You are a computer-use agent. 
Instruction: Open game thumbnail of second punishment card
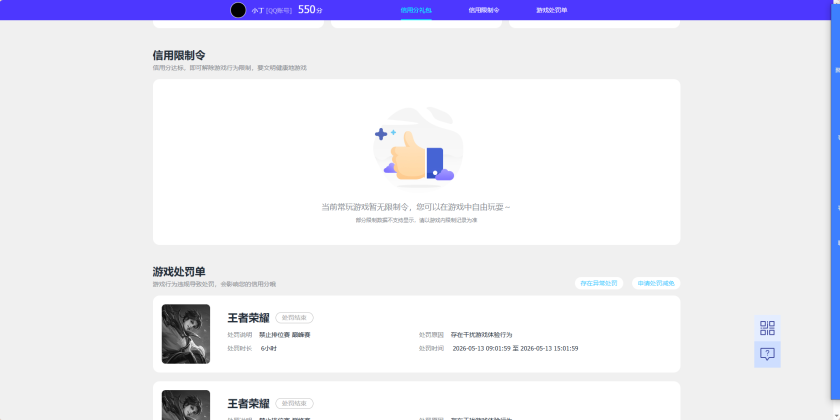[x=186, y=405]
